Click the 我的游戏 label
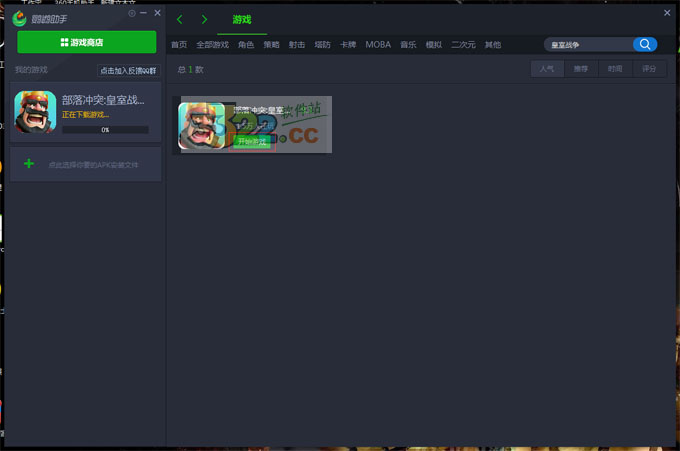 pos(31,70)
